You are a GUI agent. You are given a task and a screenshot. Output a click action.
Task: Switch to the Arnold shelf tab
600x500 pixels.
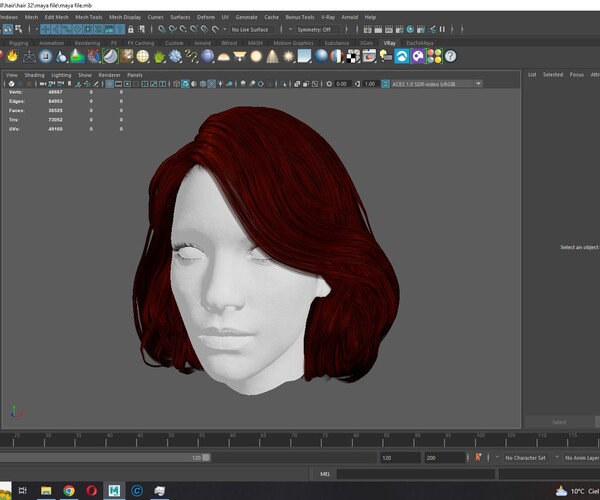click(x=202, y=43)
